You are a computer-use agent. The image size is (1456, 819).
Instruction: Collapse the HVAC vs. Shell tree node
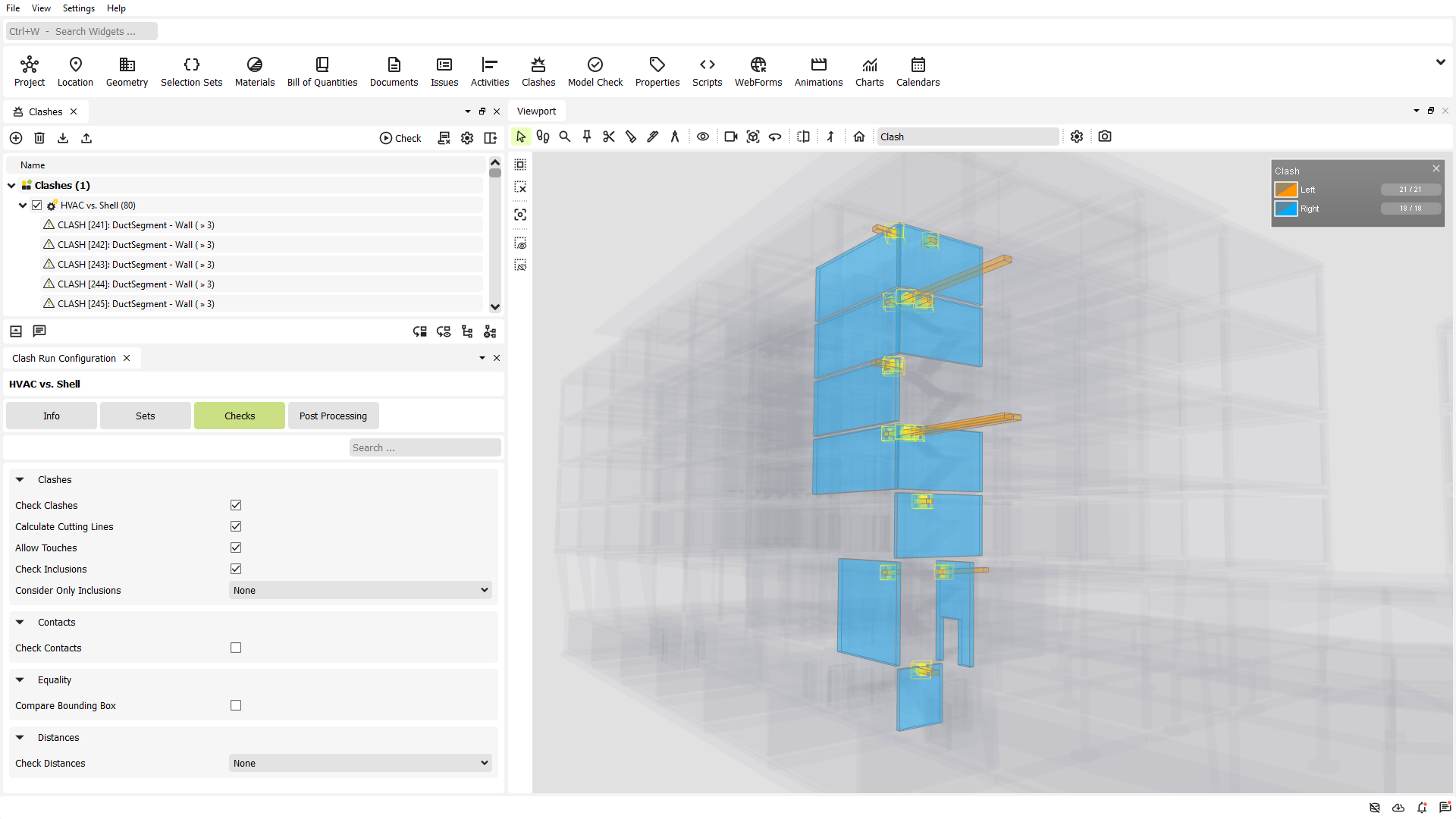point(23,206)
